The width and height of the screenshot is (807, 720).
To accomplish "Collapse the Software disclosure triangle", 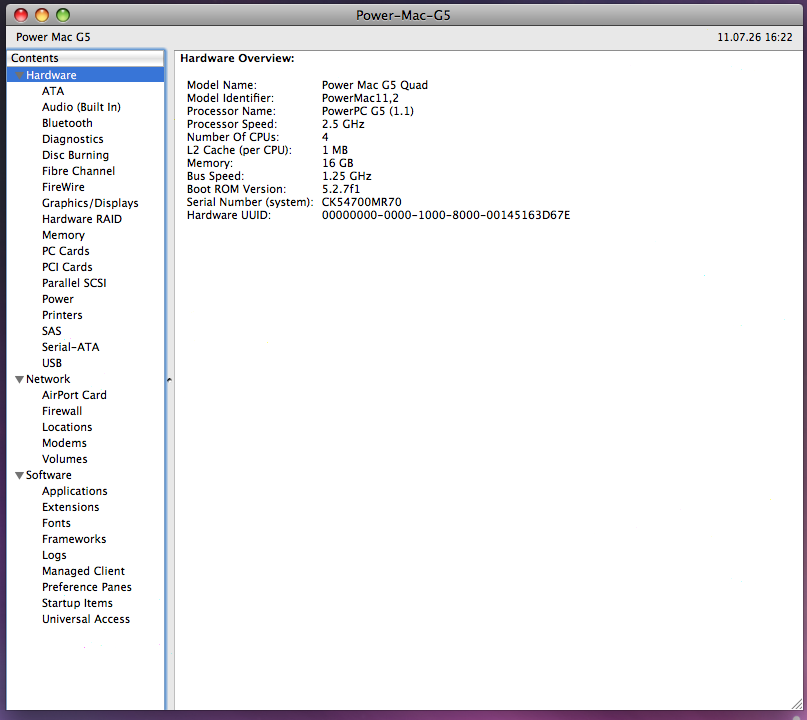I will point(20,475).
